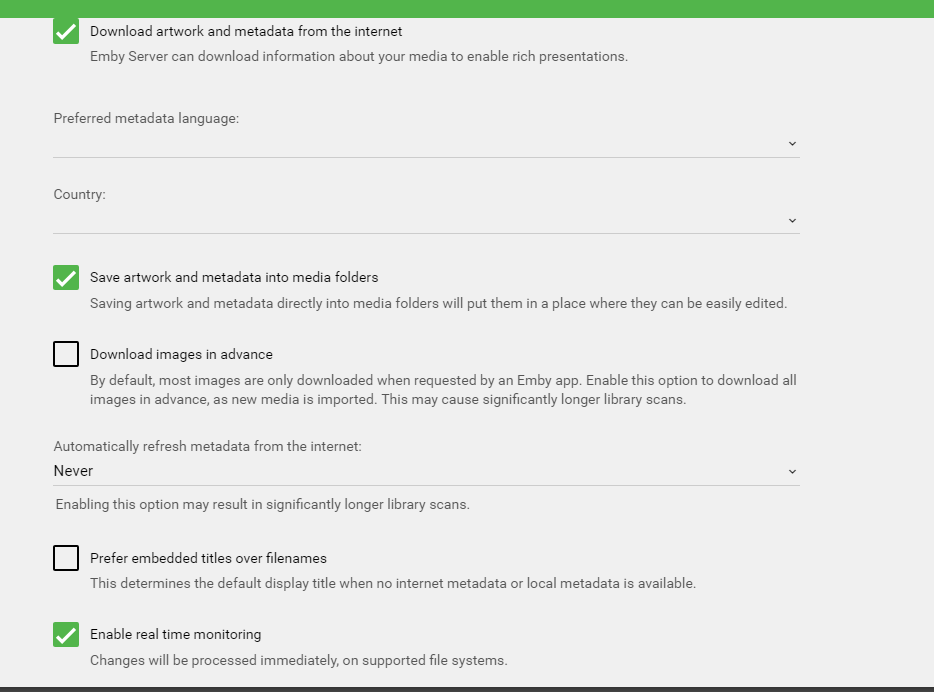The width and height of the screenshot is (934, 692).
Task: Click the "Download images in advance" label text
Action: [x=181, y=354]
